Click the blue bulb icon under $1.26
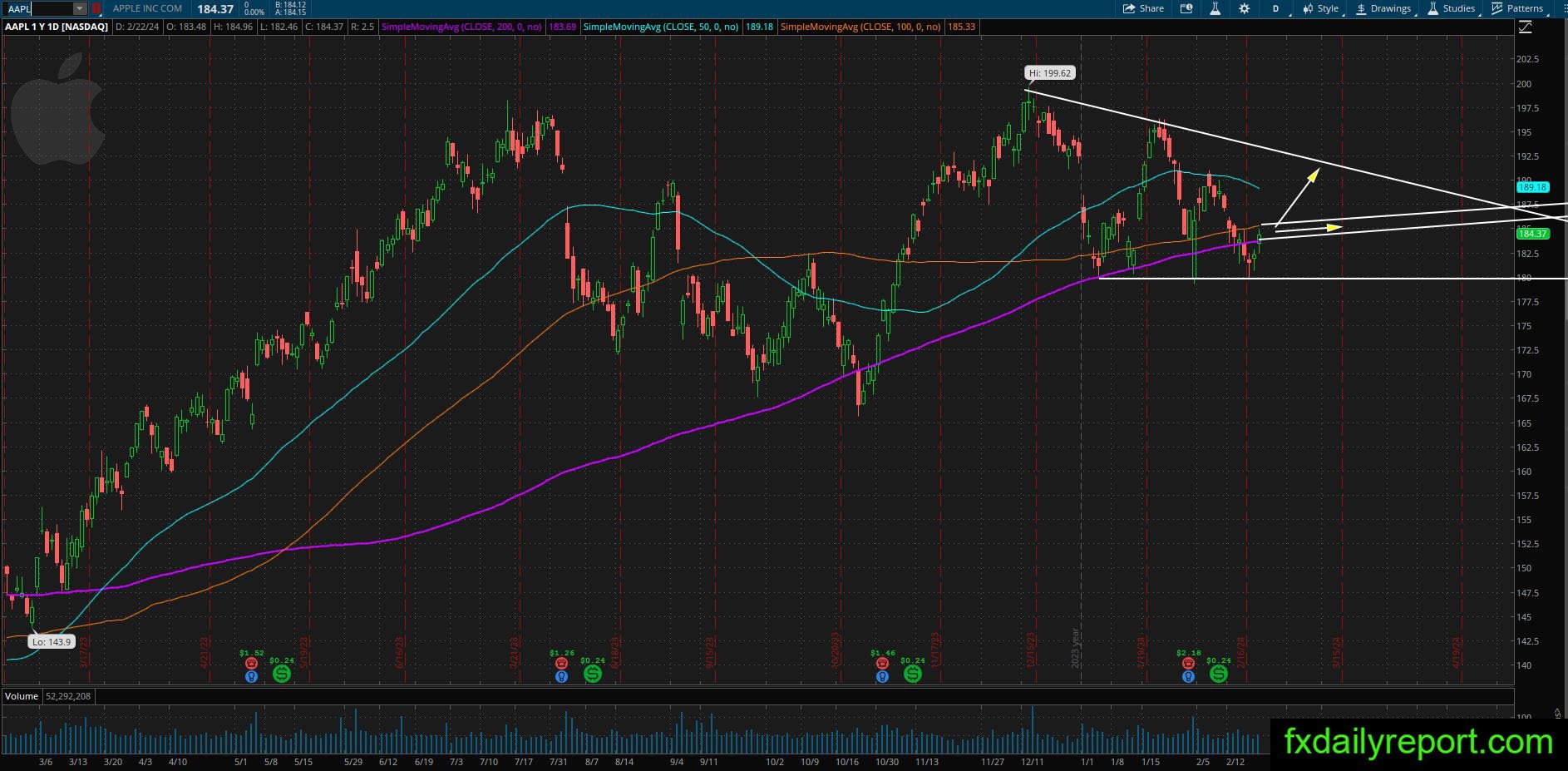The width and height of the screenshot is (1568, 771). click(562, 676)
